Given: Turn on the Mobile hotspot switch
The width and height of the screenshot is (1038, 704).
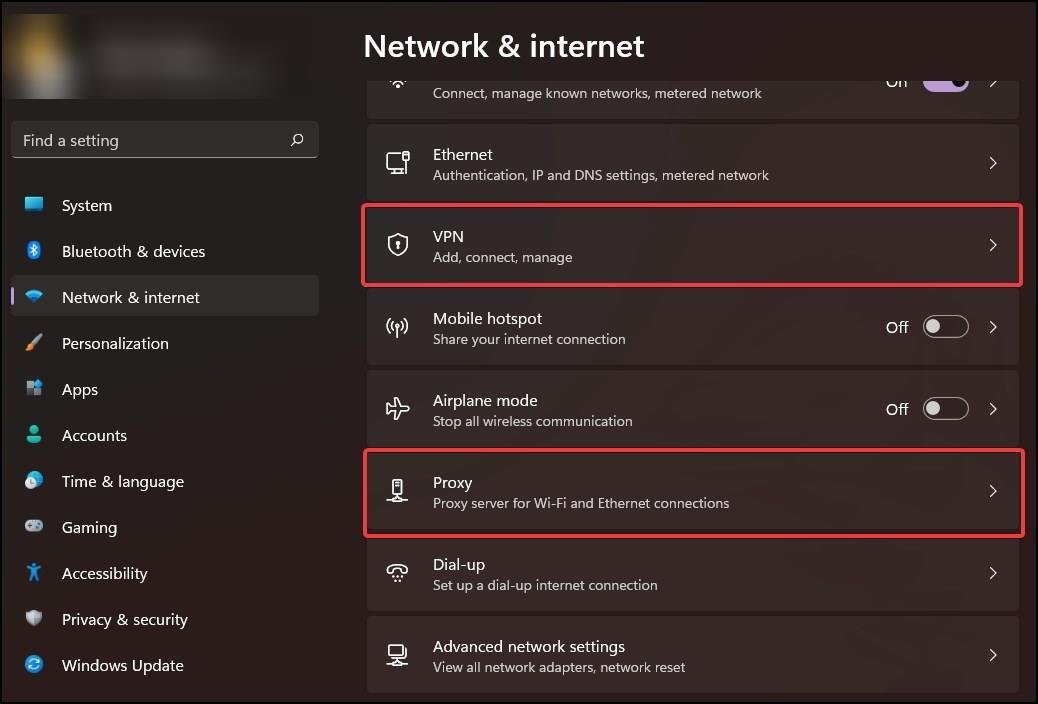Looking at the screenshot, I should point(945,327).
